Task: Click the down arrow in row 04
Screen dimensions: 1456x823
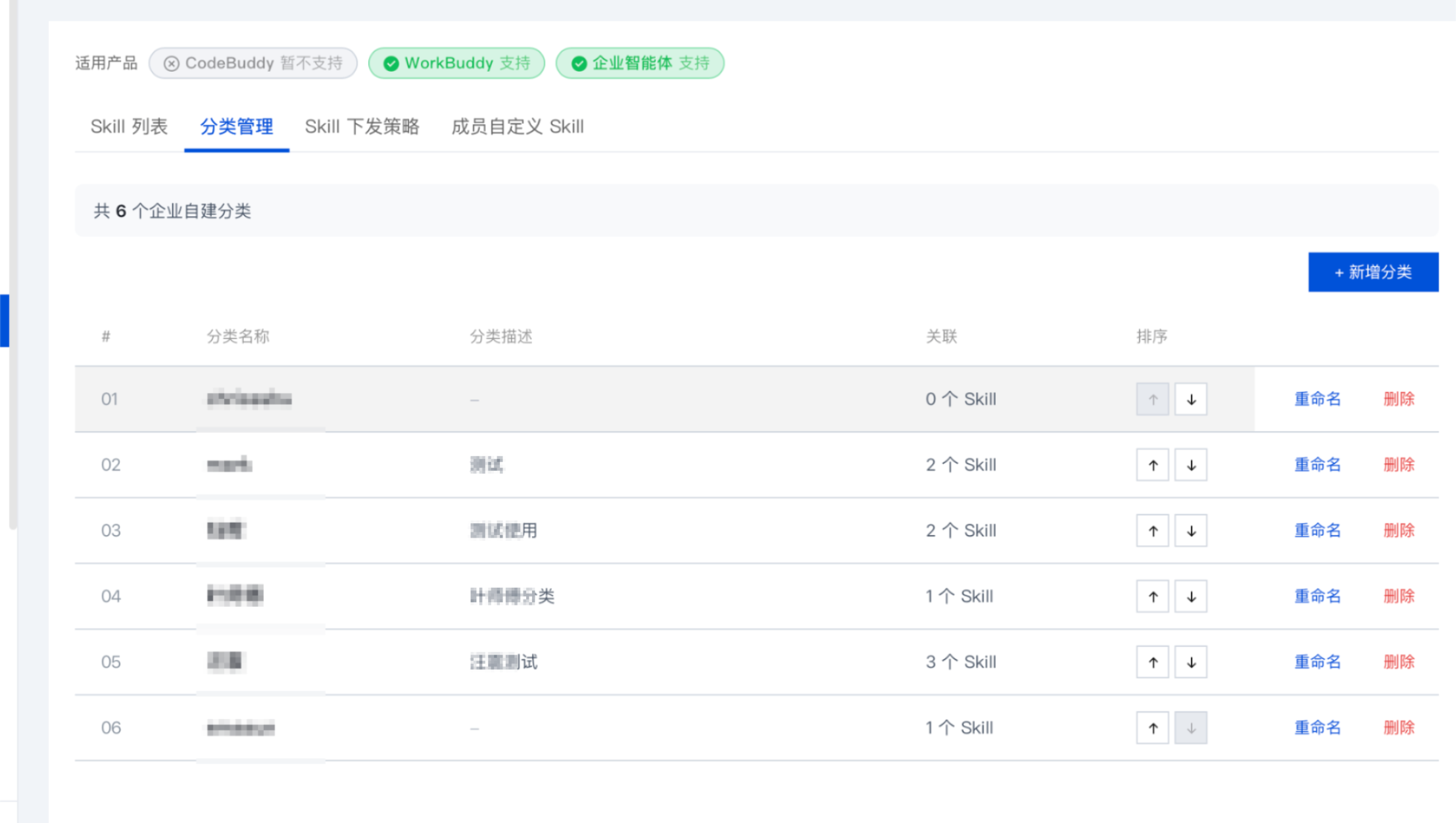Action: (x=1191, y=596)
